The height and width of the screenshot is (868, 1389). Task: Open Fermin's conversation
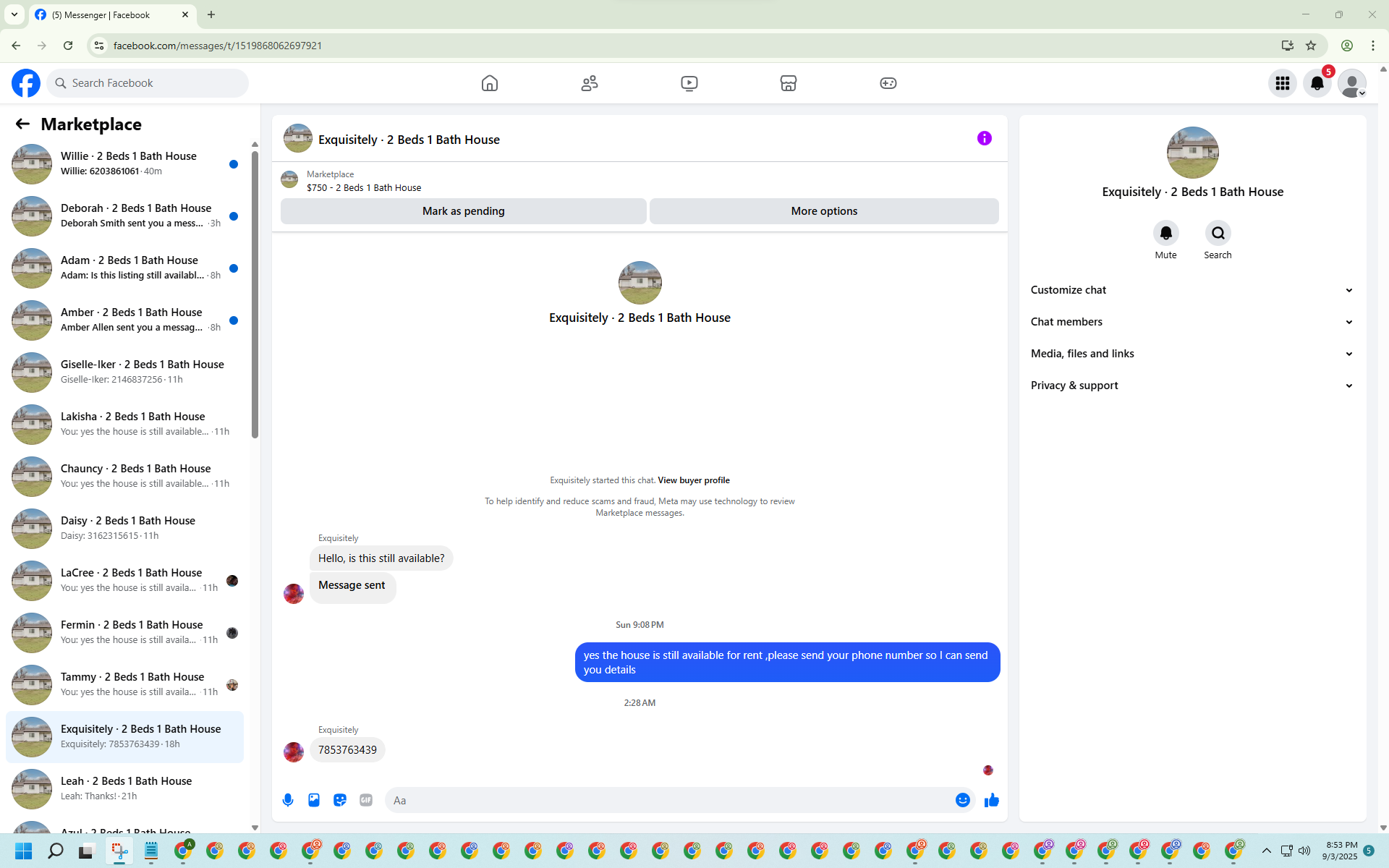(x=124, y=633)
